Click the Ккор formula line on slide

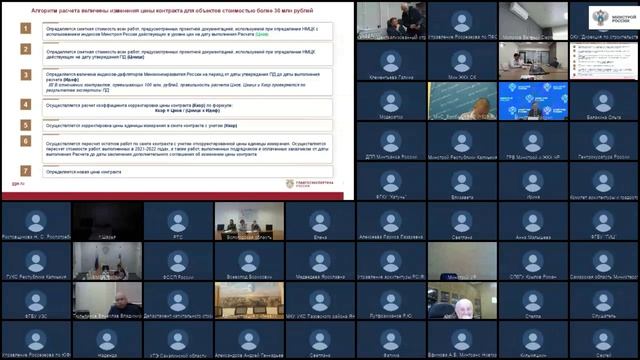pyautogui.click(x=187, y=111)
